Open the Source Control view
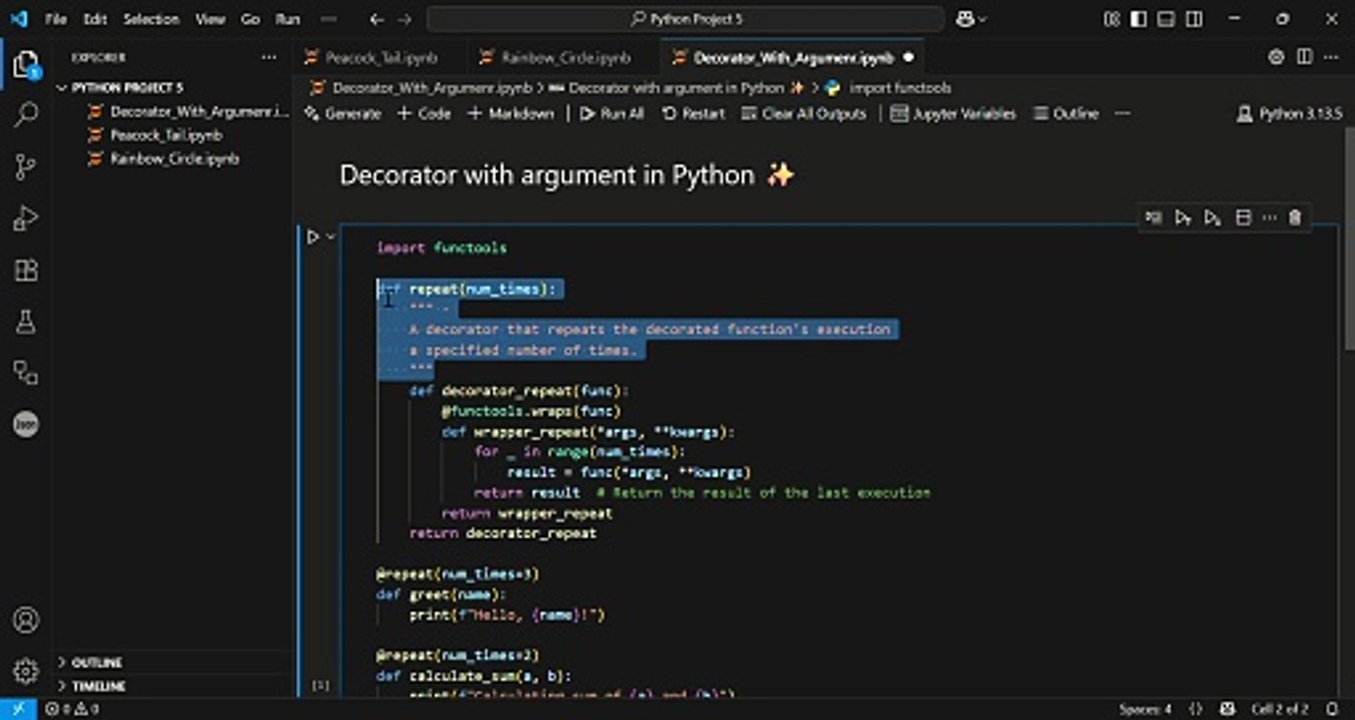 pos(26,167)
